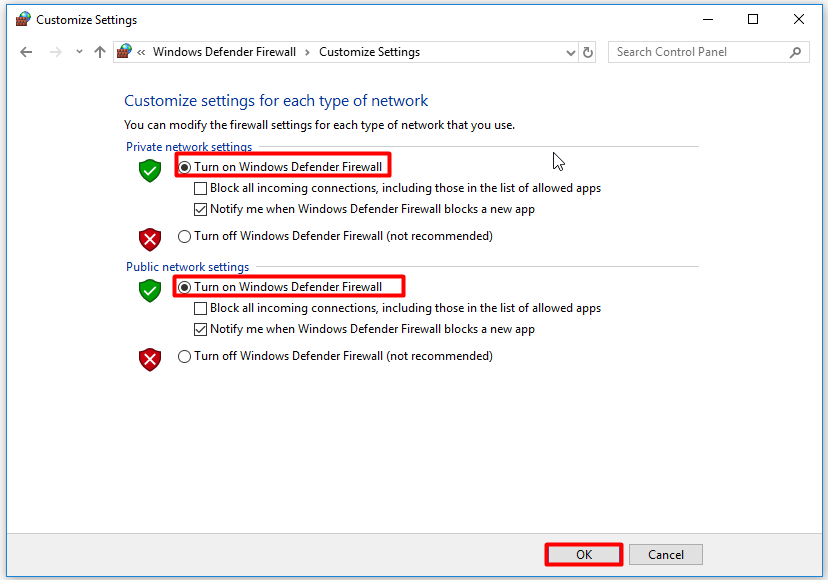Select Windows Defender Firewall breadcrumb
Screen dimensions: 828x580
pyautogui.click(x=224, y=52)
